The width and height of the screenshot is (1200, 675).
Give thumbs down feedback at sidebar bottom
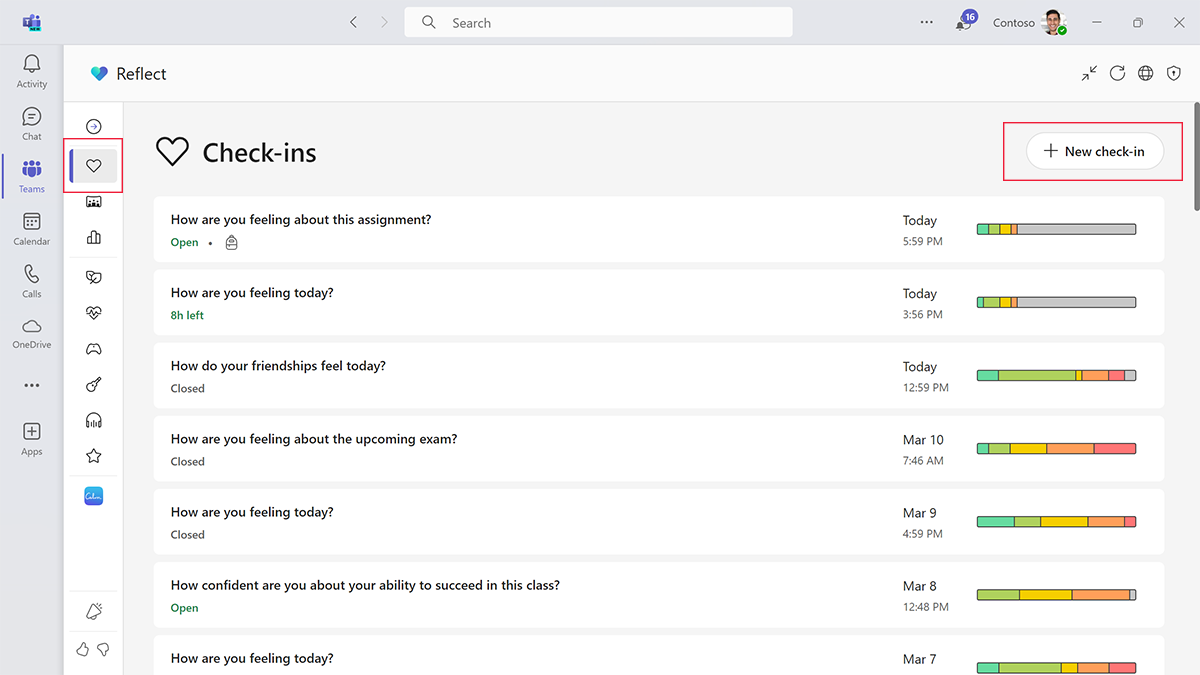[104, 649]
